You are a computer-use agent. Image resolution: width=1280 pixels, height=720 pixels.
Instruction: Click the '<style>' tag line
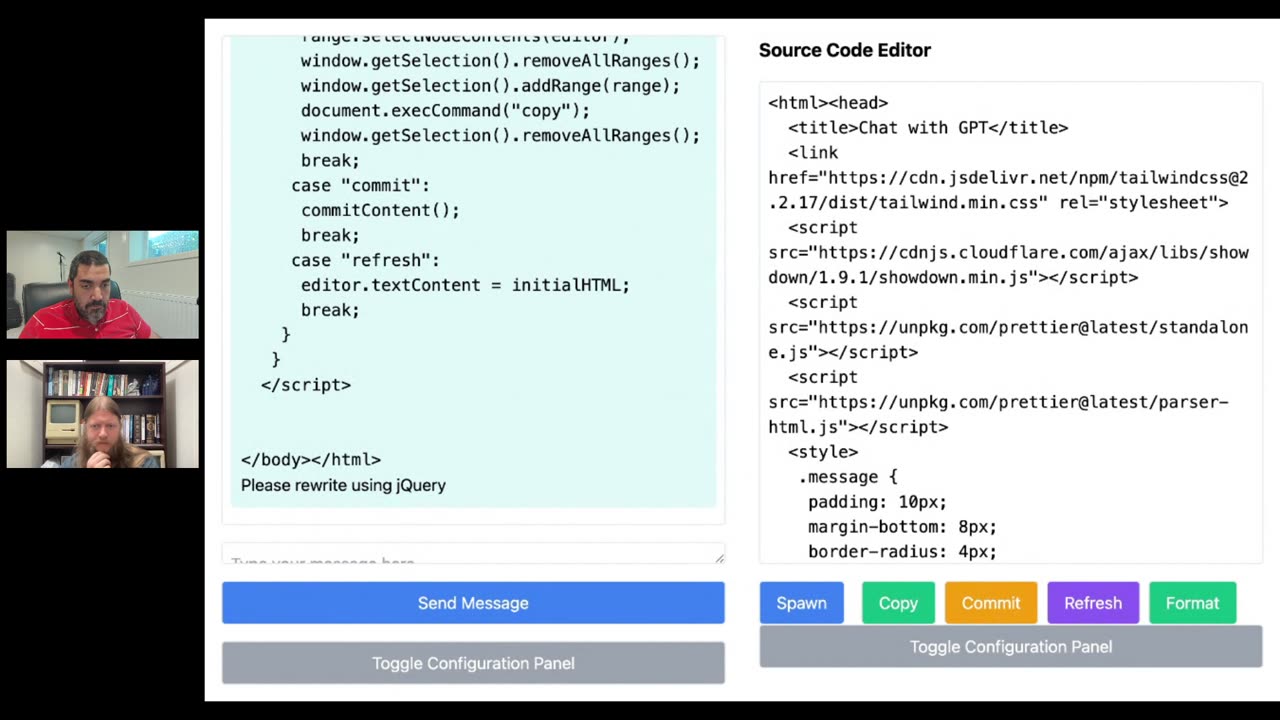823,452
